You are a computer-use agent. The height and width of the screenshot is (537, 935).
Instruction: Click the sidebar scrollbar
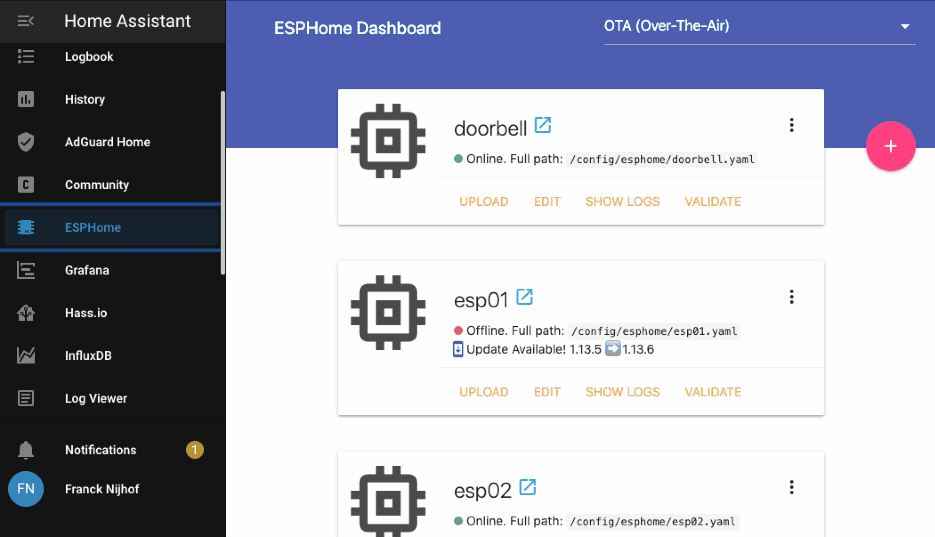click(223, 182)
